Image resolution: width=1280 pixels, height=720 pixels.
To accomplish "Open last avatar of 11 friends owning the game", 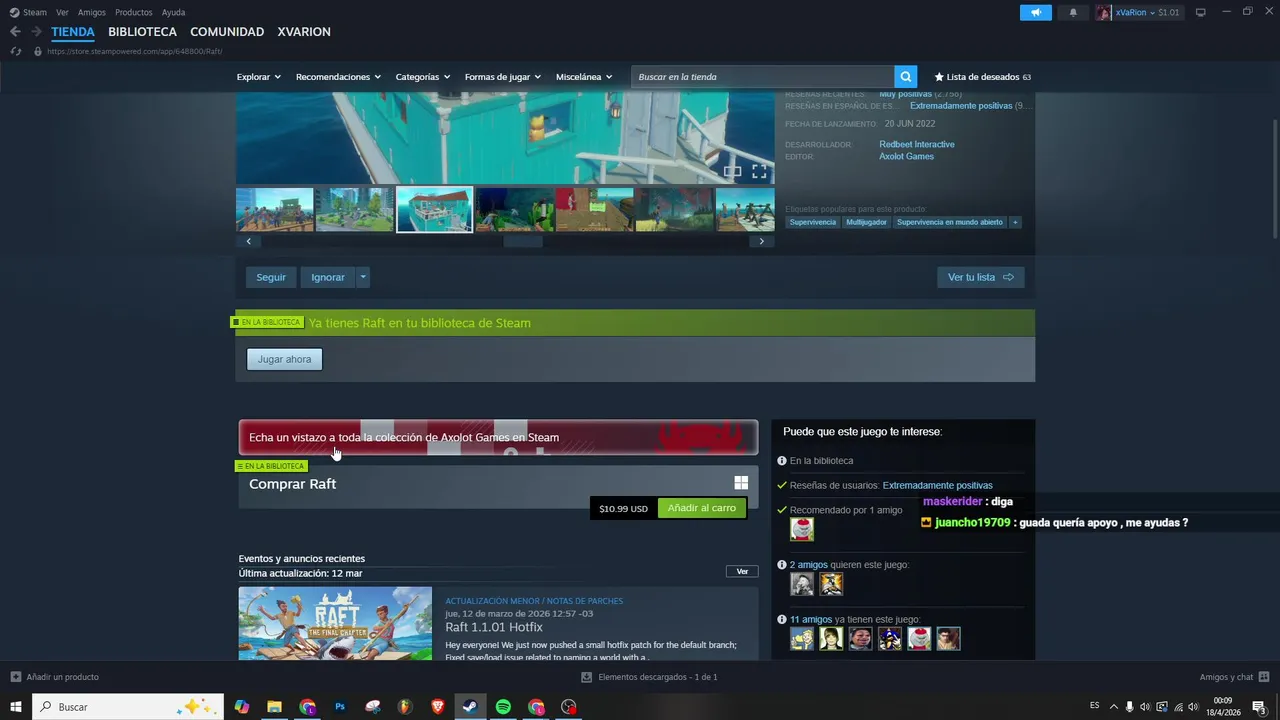I will [x=948, y=639].
